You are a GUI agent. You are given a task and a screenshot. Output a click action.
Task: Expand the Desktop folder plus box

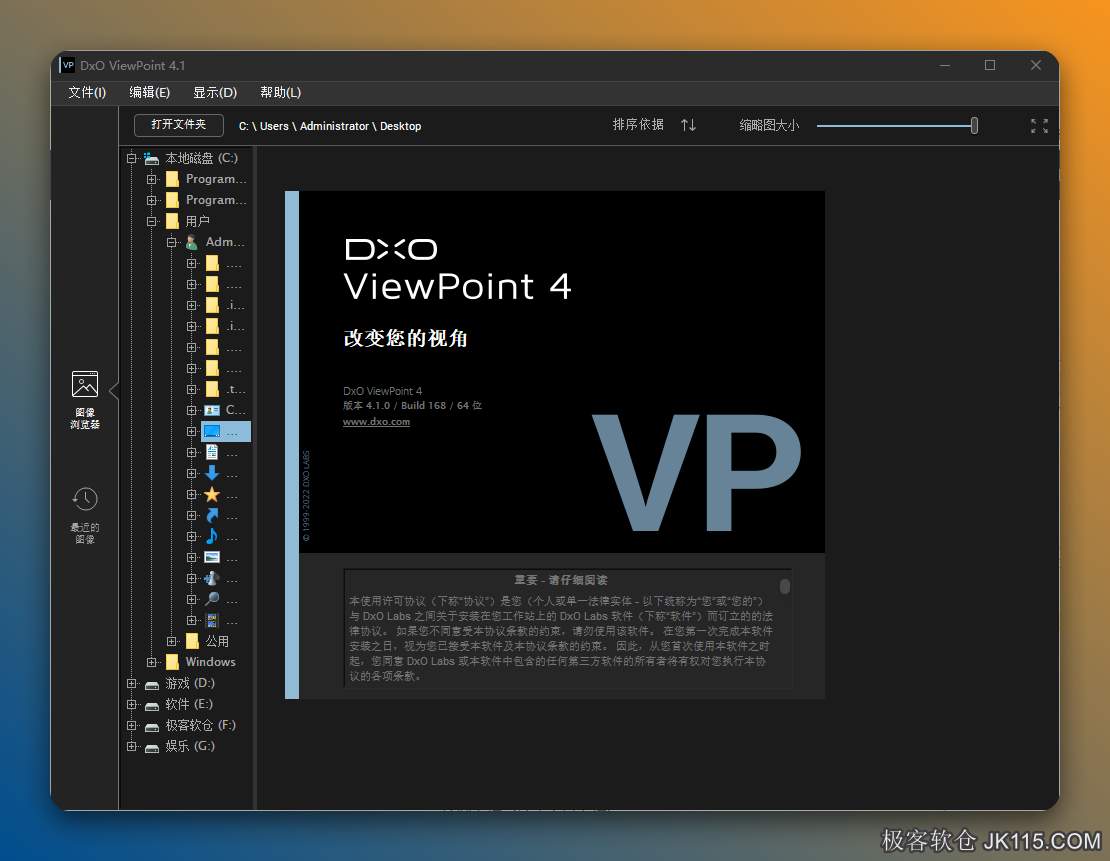pyautogui.click(x=191, y=431)
